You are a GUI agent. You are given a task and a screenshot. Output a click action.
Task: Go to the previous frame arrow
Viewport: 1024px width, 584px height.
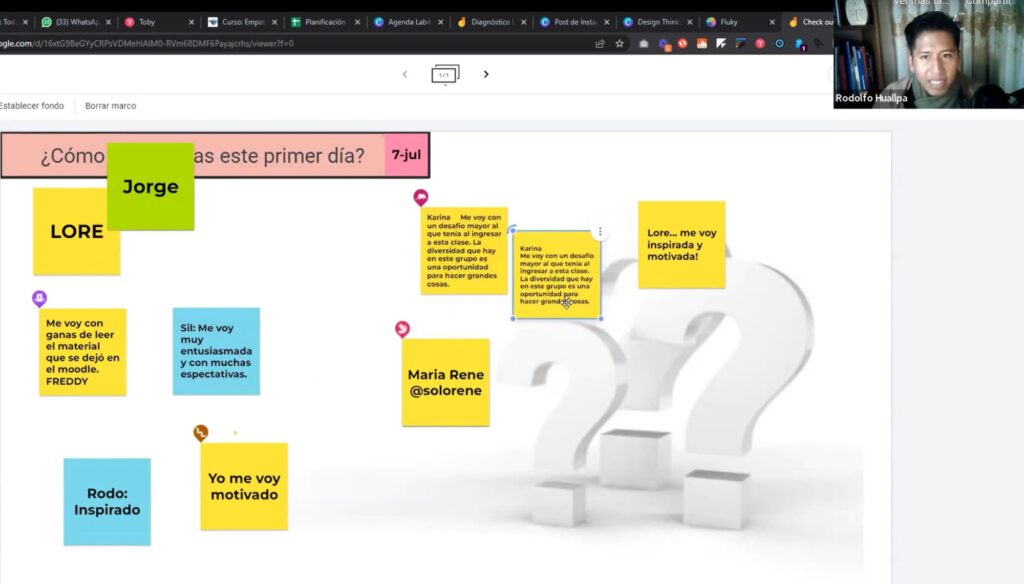[x=405, y=74]
